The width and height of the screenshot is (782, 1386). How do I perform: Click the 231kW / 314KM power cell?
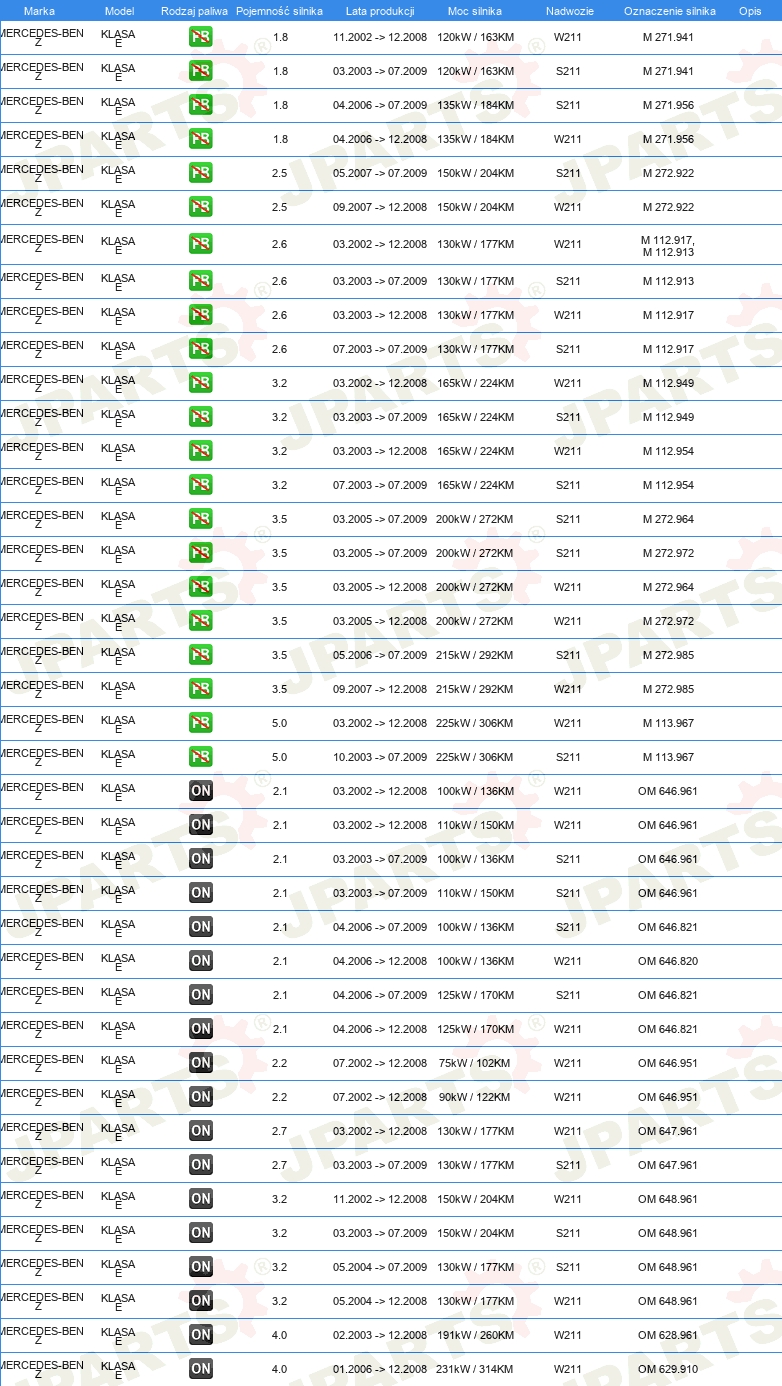tap(475, 1369)
